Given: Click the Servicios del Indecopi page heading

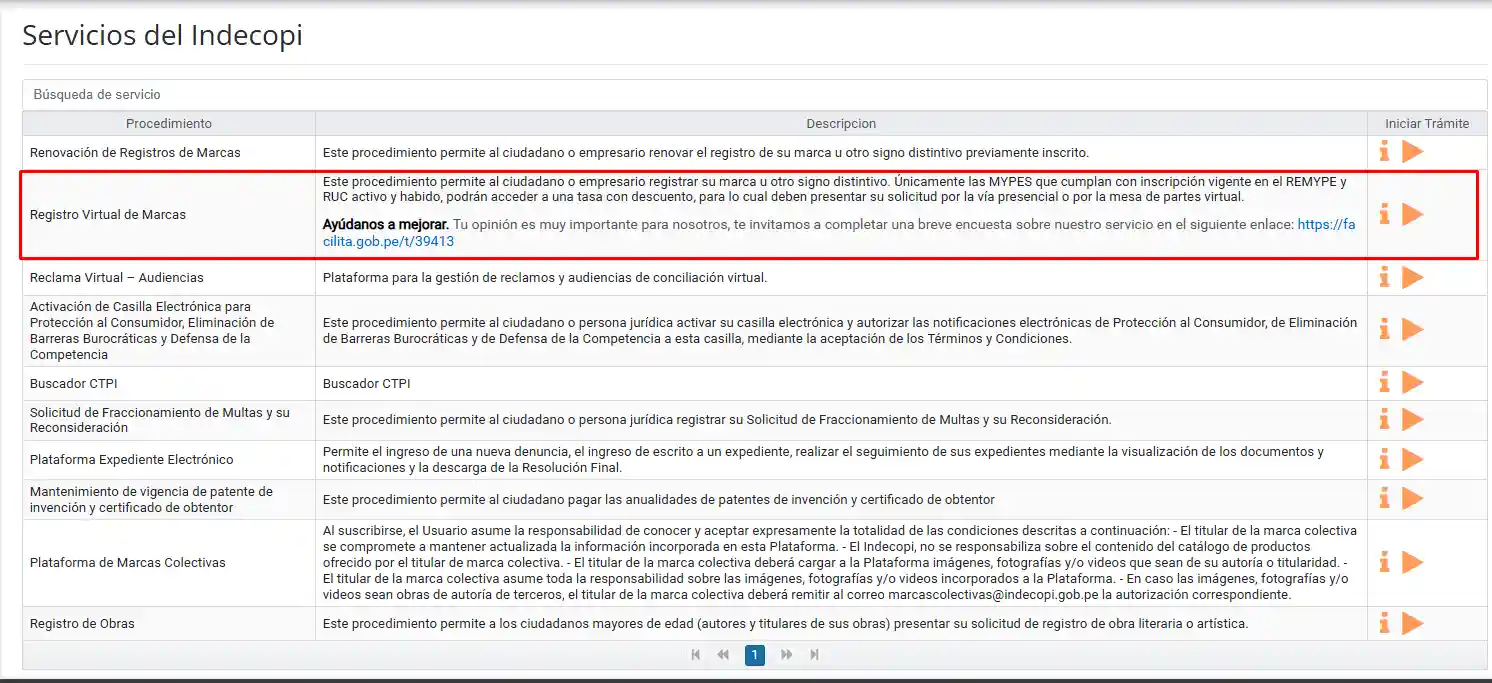Looking at the screenshot, I should click(162, 35).
